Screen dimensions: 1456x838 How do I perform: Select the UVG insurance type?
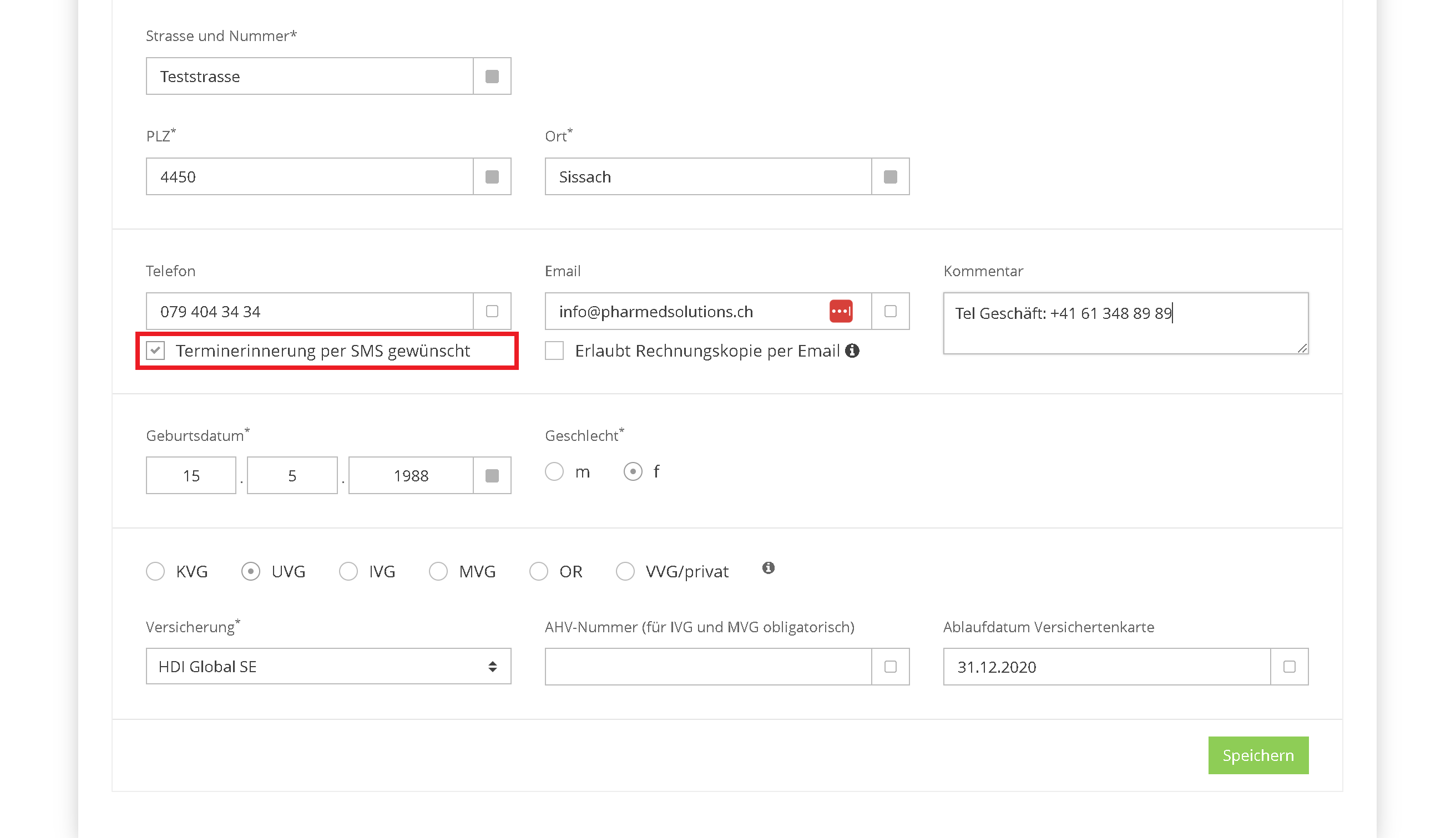click(x=250, y=571)
